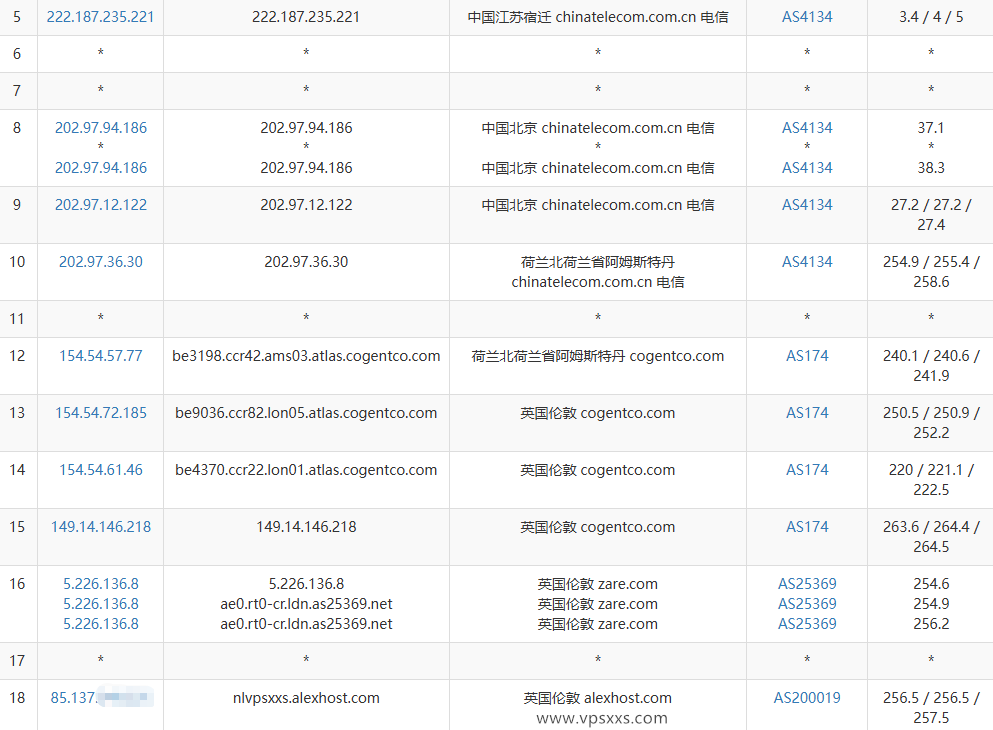Select hop number 17 cell
The height and width of the screenshot is (730, 993).
(x=18, y=661)
